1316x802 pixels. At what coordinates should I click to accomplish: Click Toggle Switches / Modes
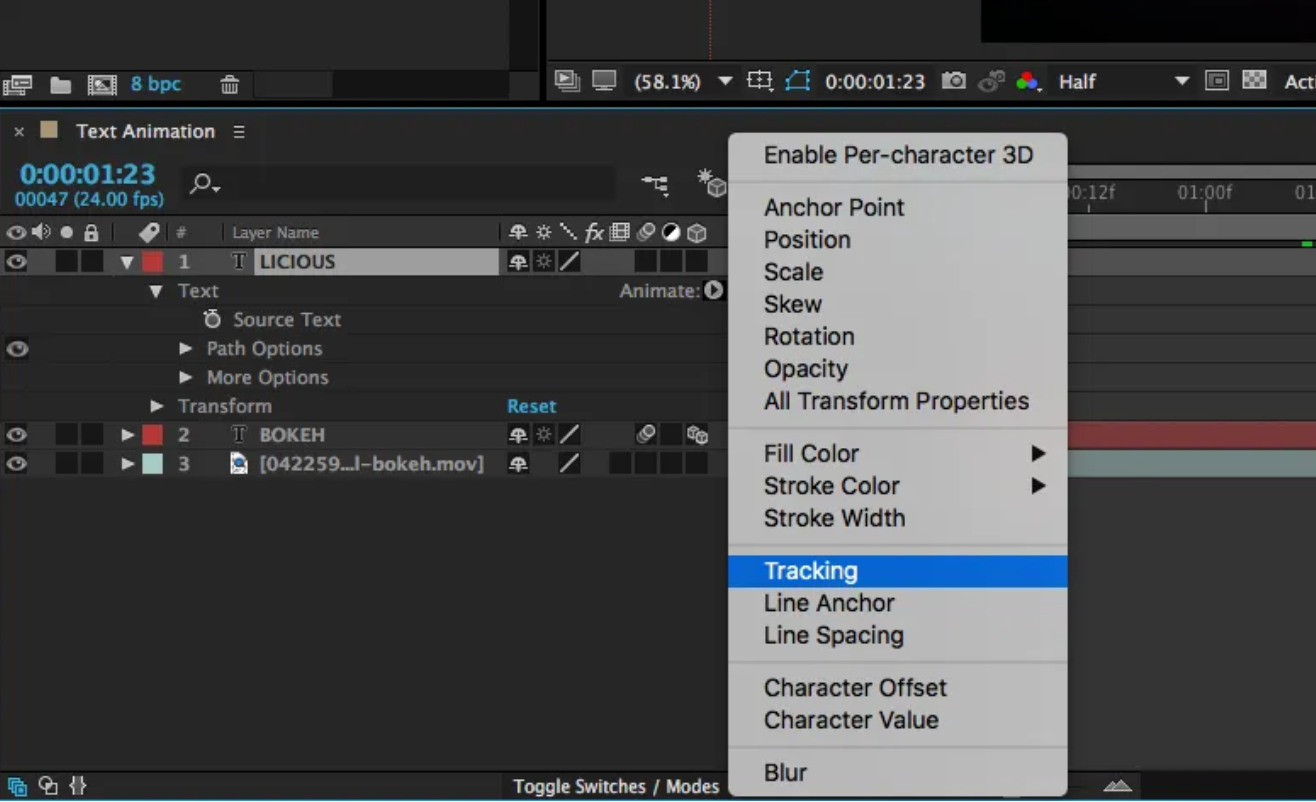(616, 786)
